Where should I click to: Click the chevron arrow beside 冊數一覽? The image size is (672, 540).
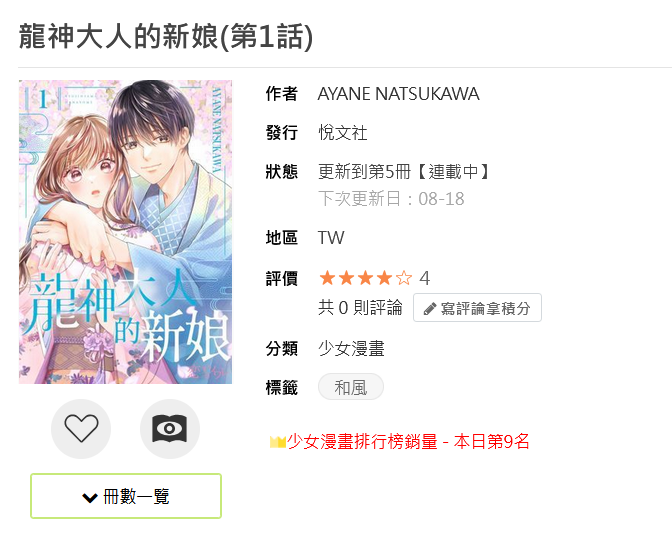click(90, 498)
